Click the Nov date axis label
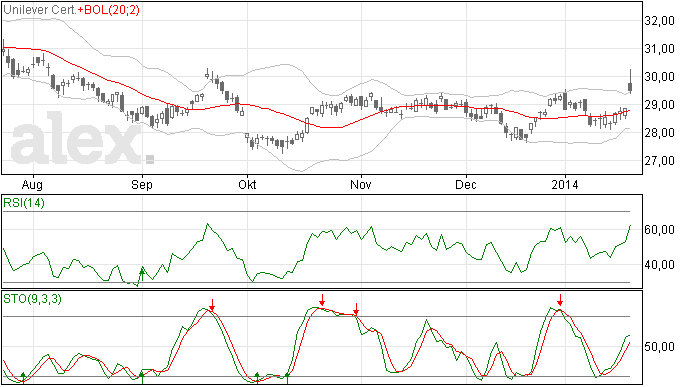Screen dimensions: 690x387 [x=361, y=184]
